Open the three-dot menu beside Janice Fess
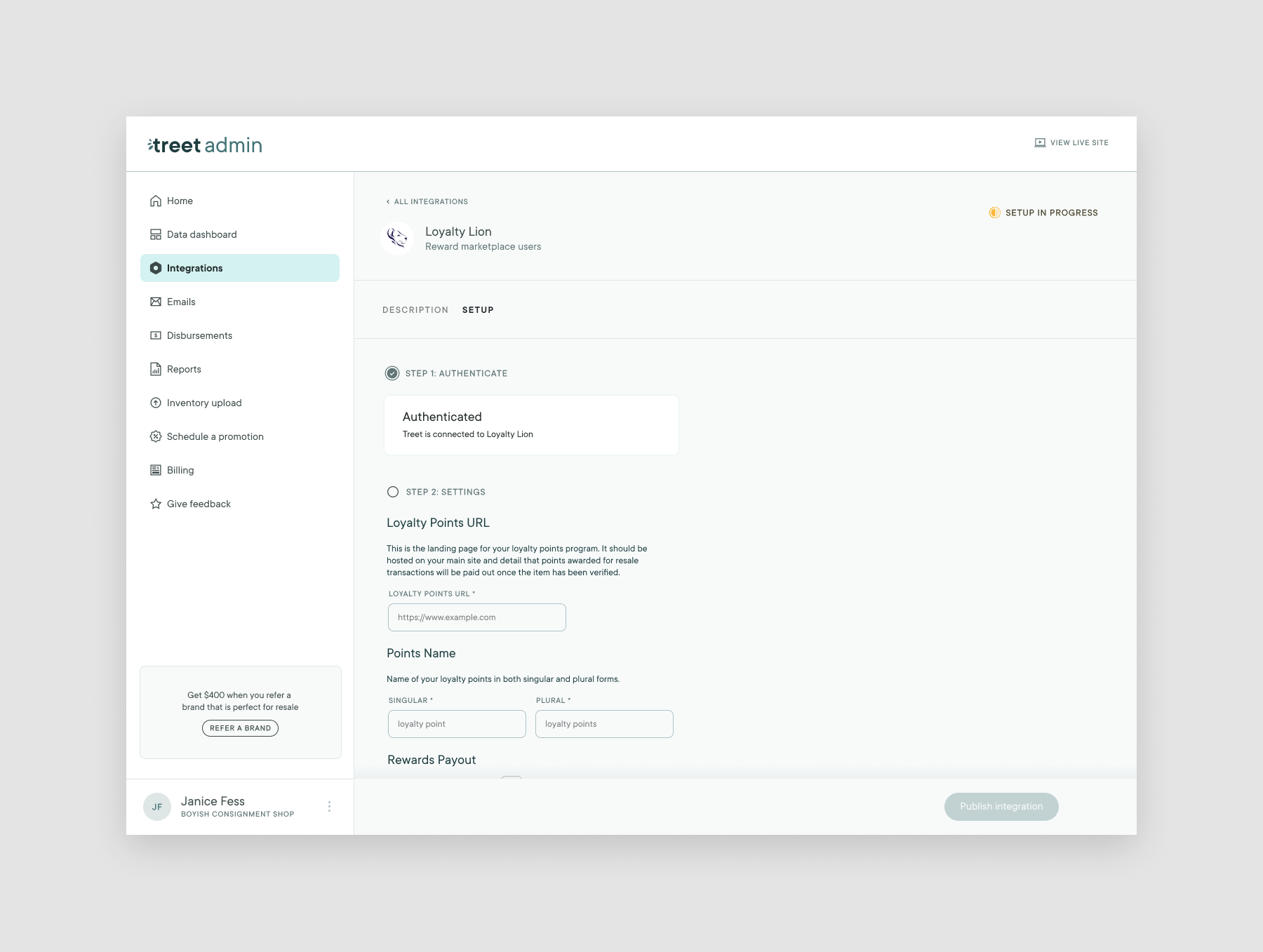 click(329, 807)
